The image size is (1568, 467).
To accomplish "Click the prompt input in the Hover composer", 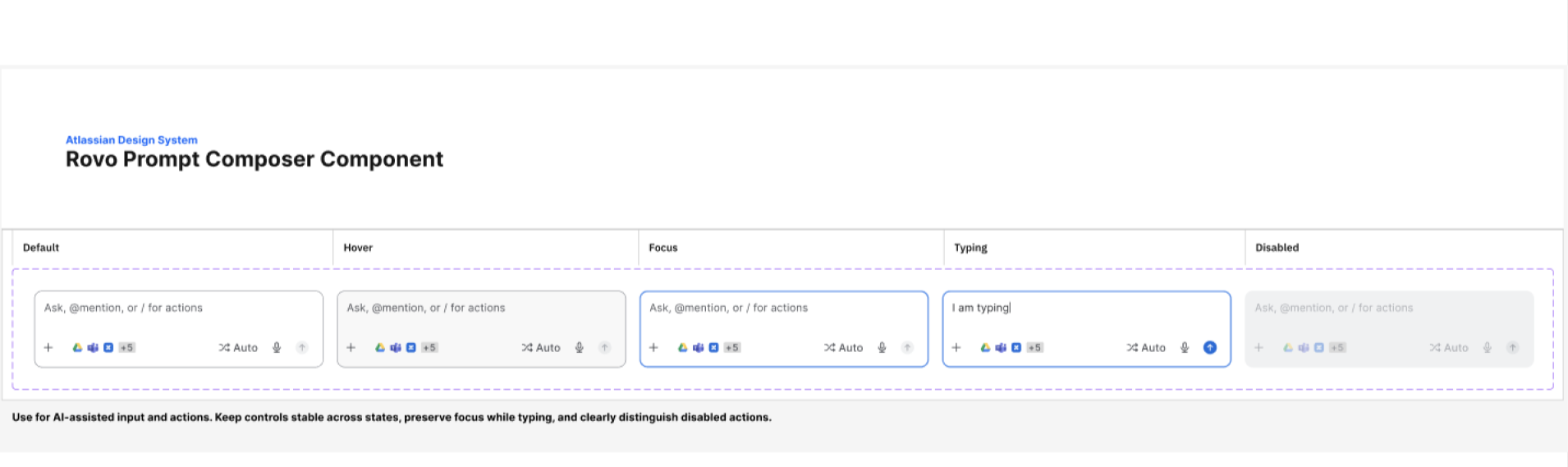I will (x=482, y=309).
